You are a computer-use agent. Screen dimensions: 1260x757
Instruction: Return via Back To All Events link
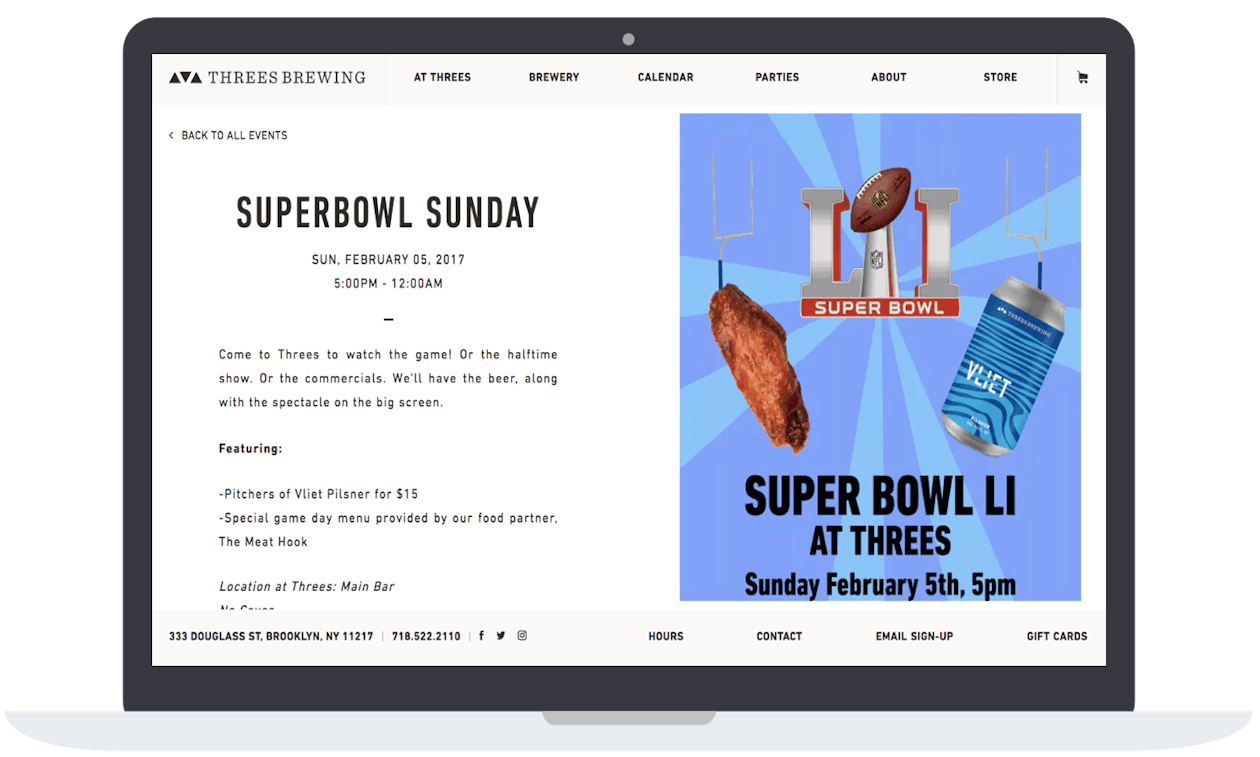click(234, 135)
